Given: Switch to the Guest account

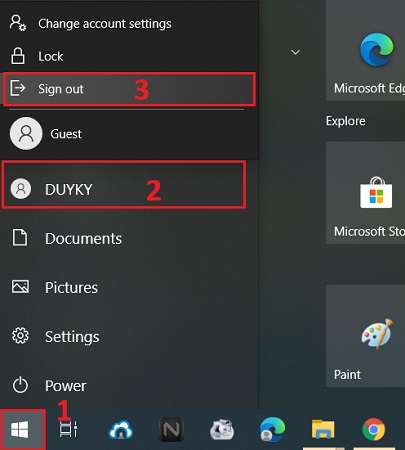Looking at the screenshot, I should (129, 134).
